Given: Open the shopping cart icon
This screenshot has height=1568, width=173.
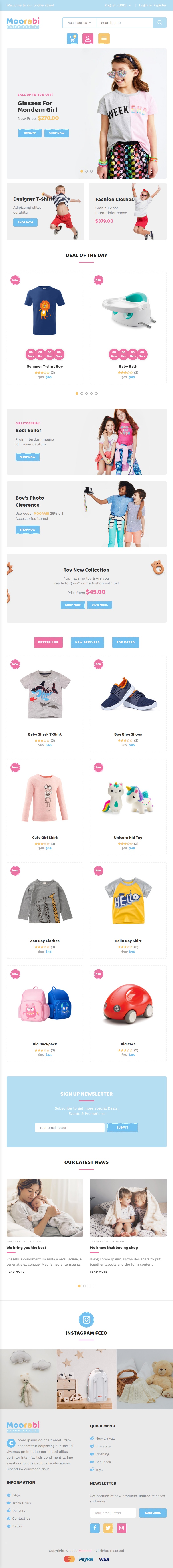Looking at the screenshot, I should [72, 38].
